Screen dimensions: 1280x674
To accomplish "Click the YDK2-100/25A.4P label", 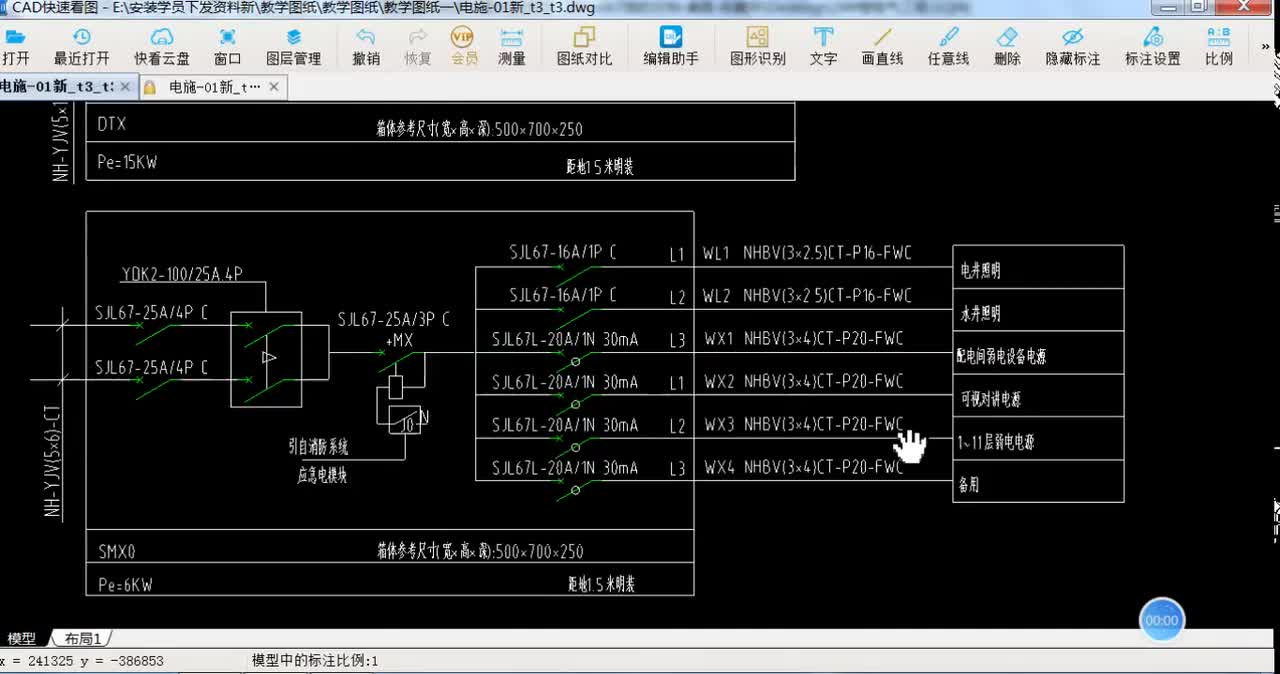I will (x=182, y=274).
